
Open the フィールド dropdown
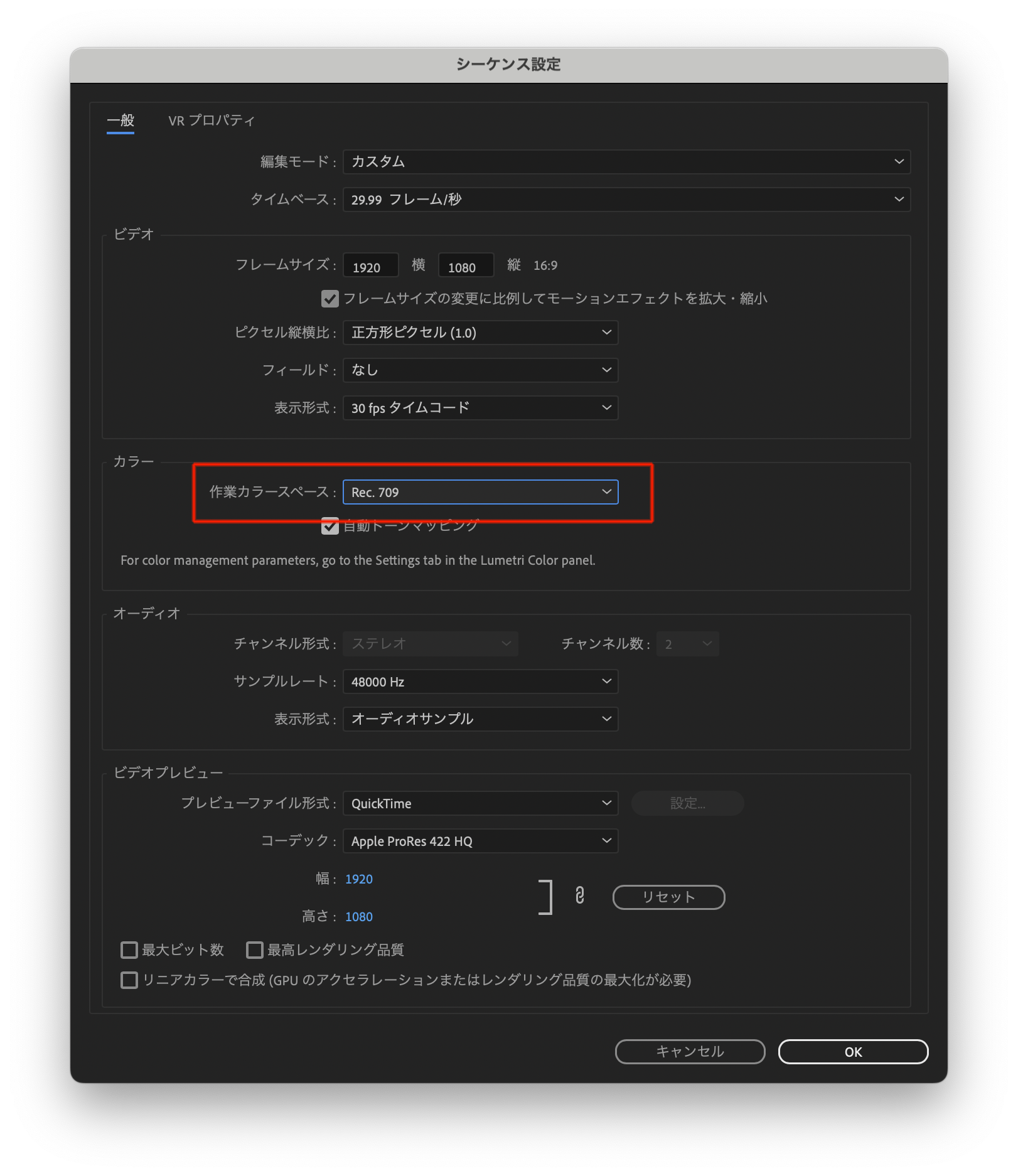point(480,370)
